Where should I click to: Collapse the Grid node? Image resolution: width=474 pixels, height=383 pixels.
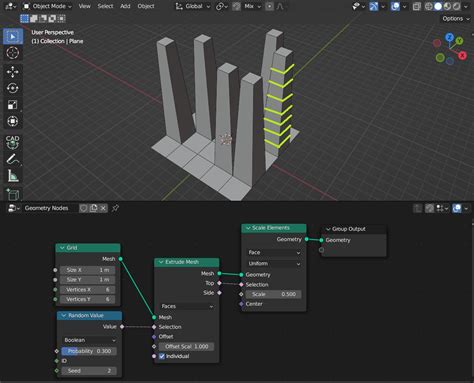(x=62, y=248)
